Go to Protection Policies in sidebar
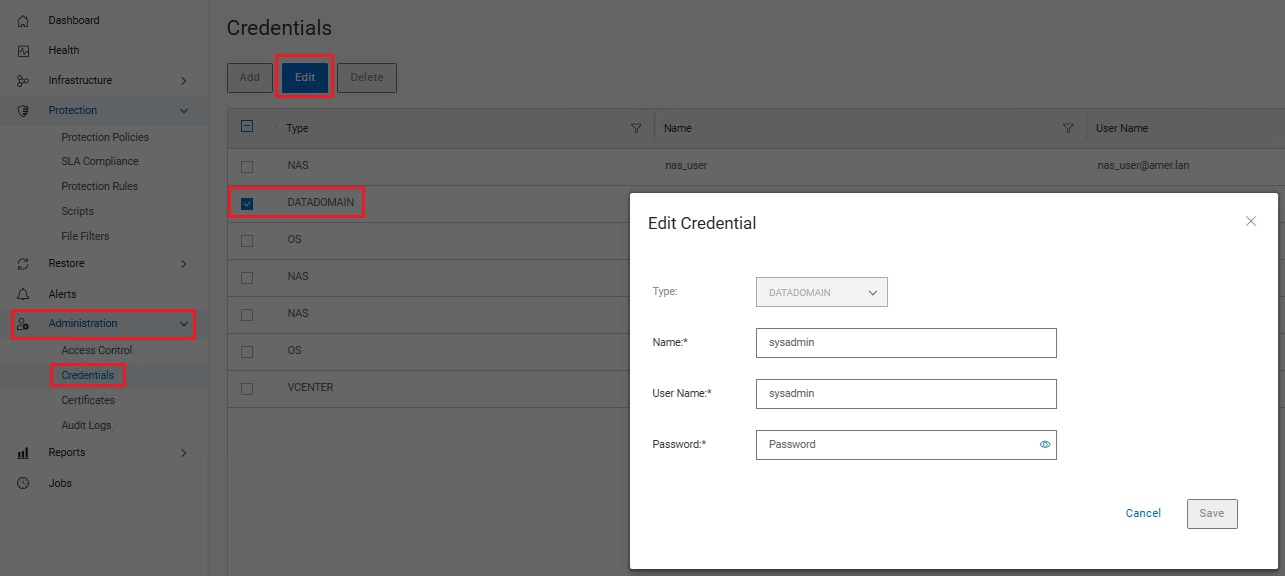 coord(104,137)
